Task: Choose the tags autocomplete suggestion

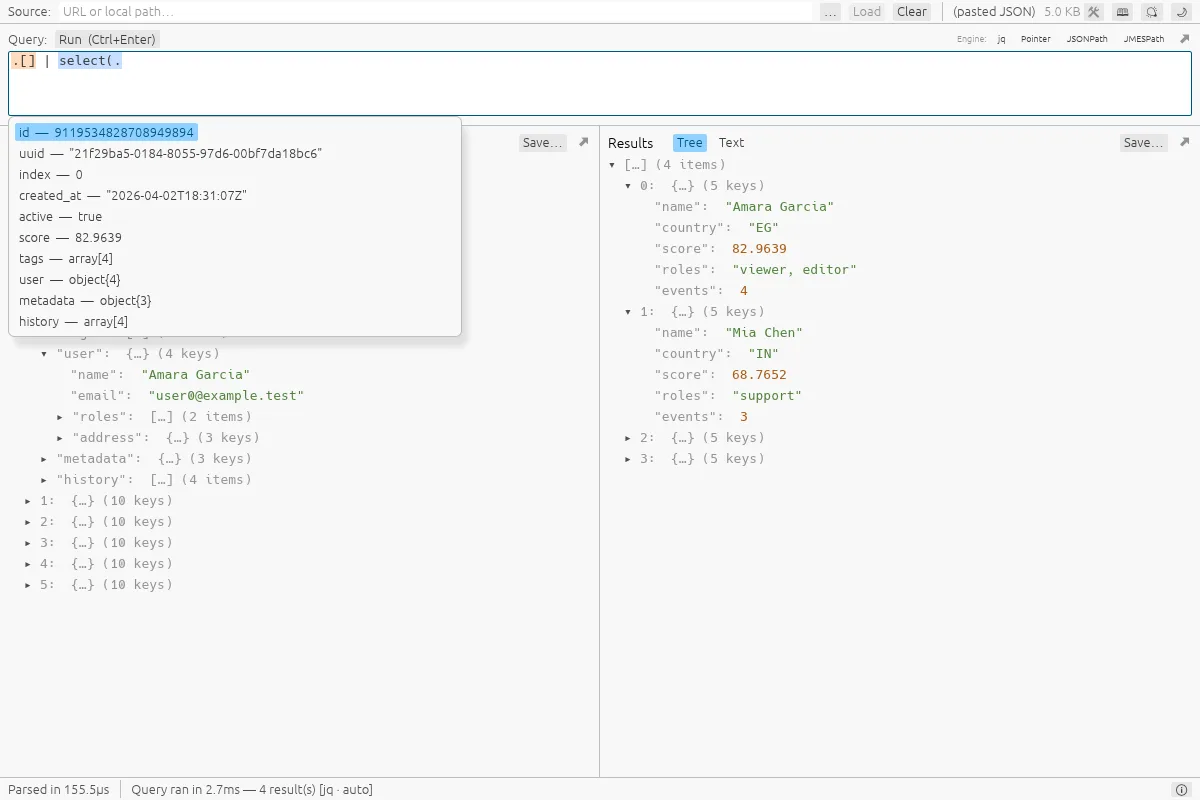Action: [236, 258]
